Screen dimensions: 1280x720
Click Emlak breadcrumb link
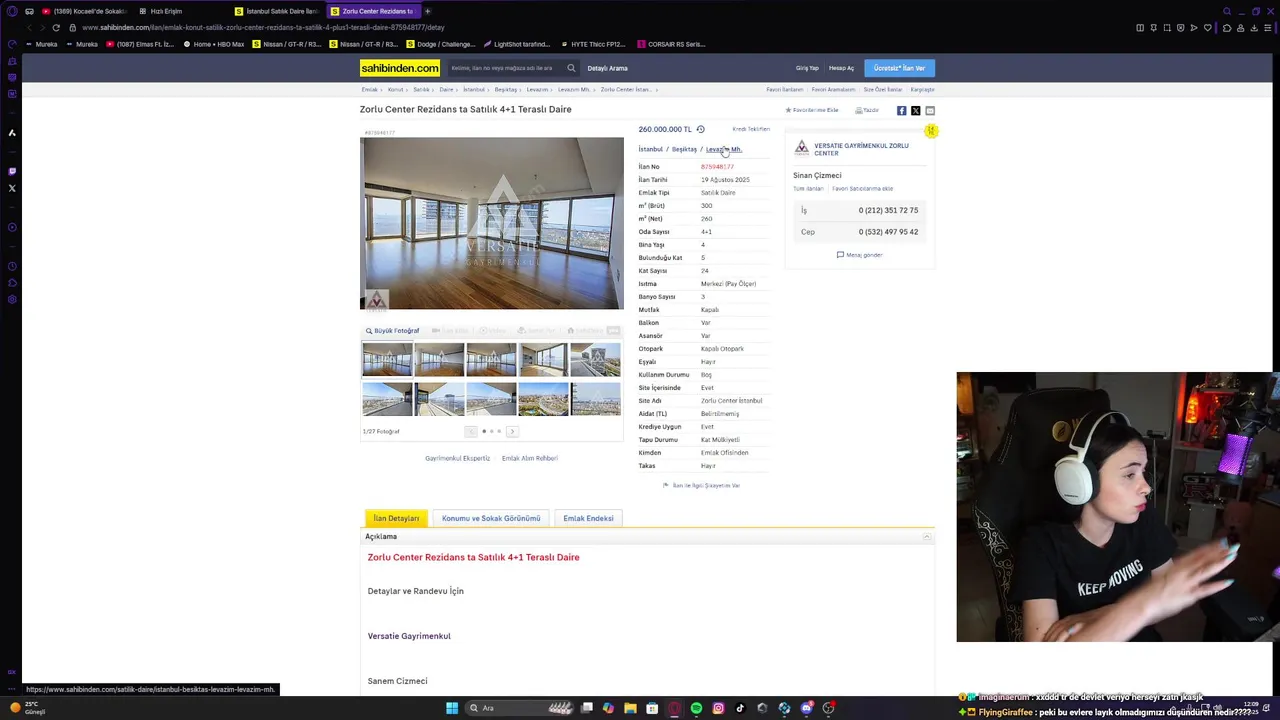point(369,90)
